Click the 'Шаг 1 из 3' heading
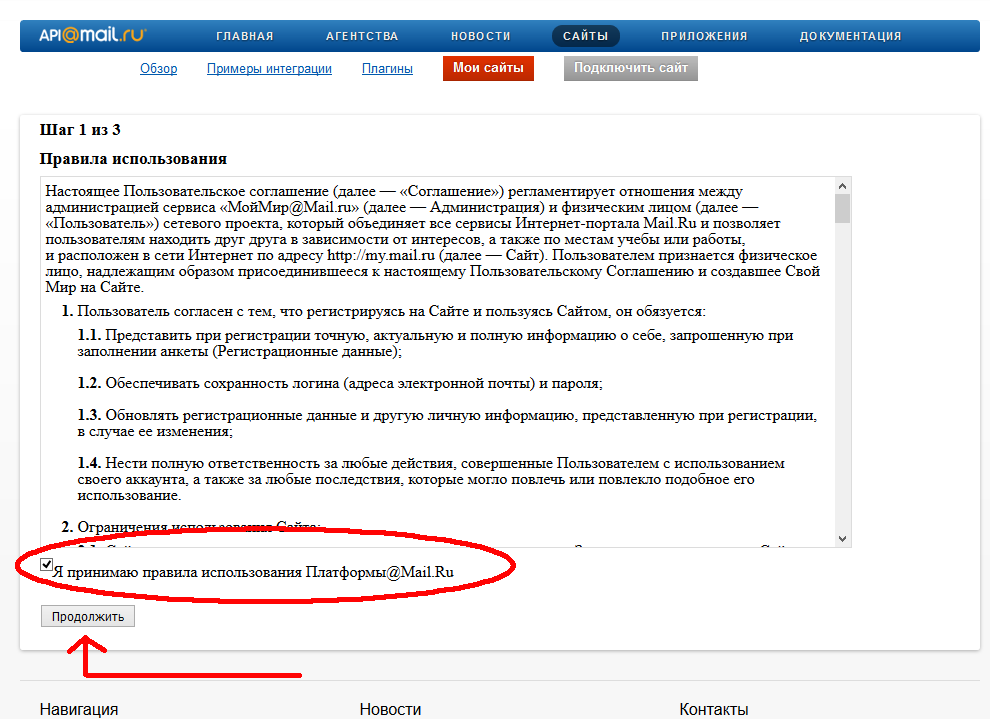 (x=80, y=129)
